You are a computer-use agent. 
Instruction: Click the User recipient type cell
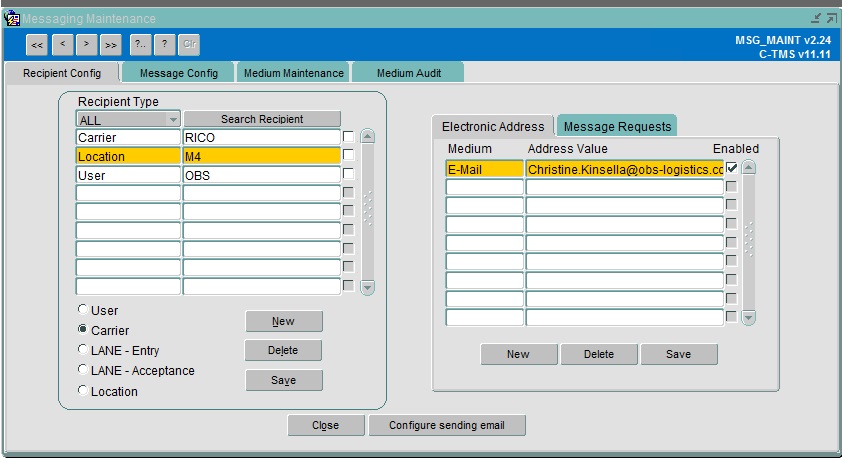[x=128, y=175]
